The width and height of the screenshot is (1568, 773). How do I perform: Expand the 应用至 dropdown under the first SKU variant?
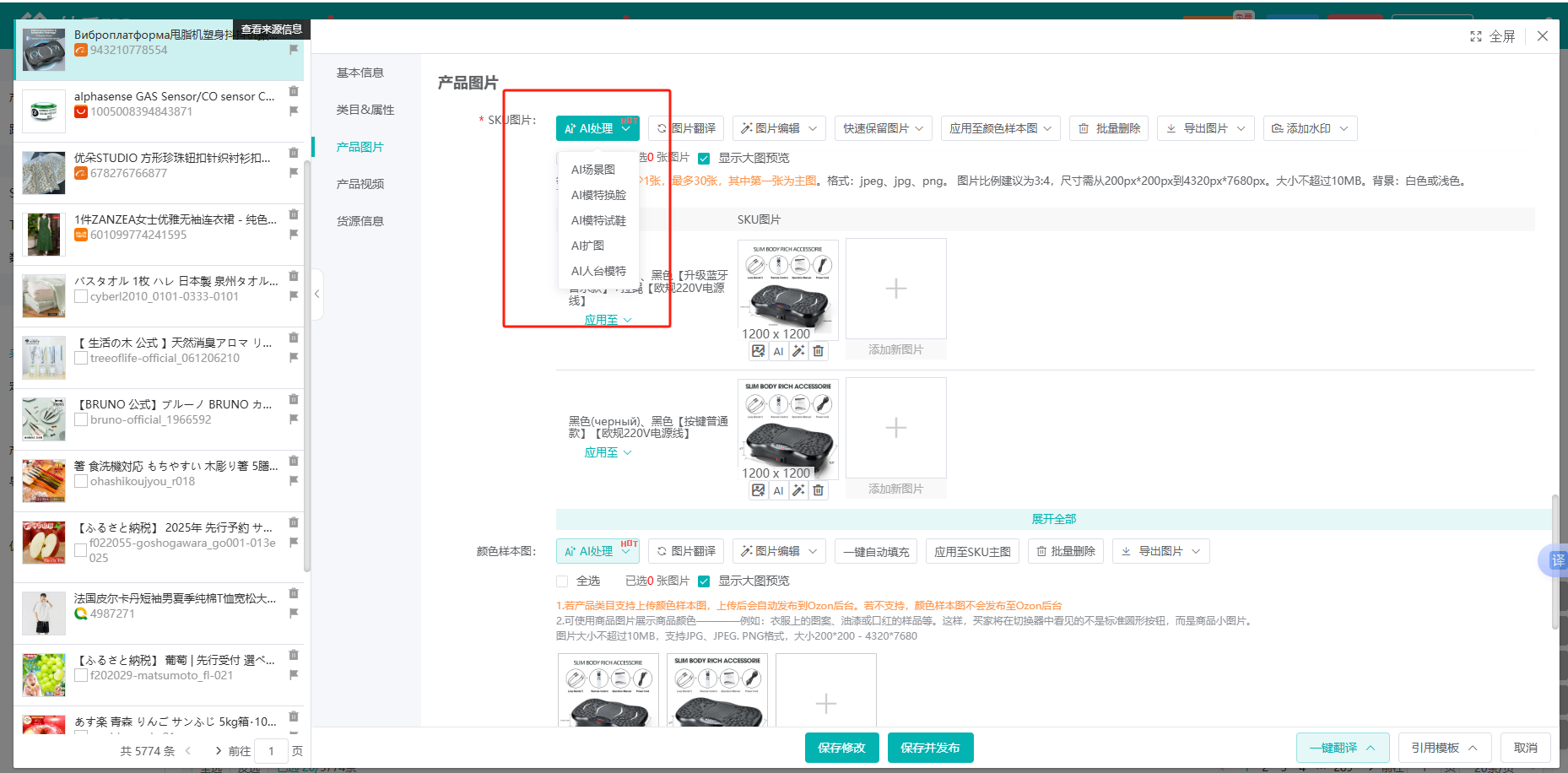(608, 320)
